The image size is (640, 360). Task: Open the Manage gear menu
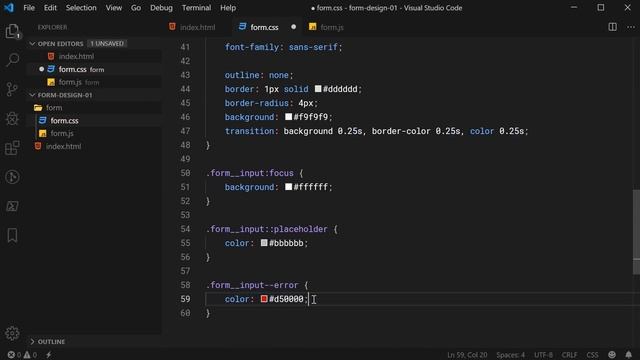pos(12,333)
